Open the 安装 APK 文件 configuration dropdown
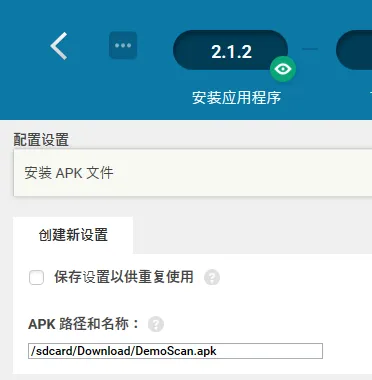 193,173
